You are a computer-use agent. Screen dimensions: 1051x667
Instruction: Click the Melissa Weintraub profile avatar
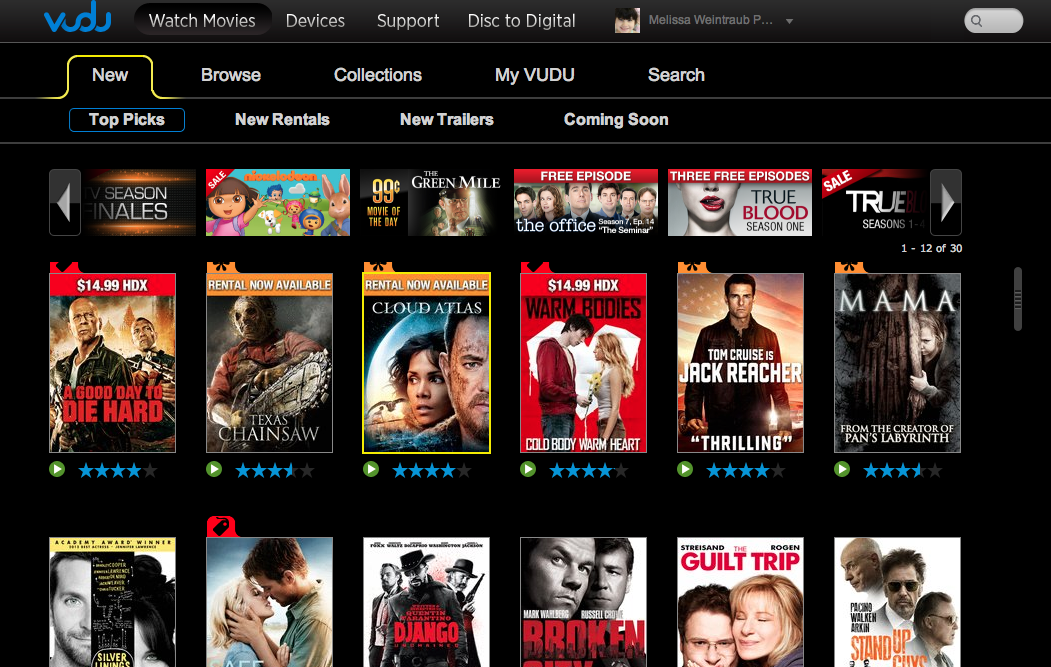[x=627, y=20]
